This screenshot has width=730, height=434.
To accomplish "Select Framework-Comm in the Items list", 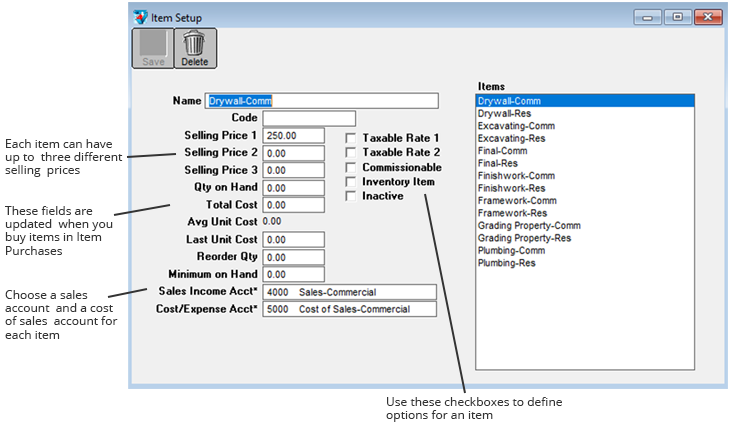I will click(x=516, y=201).
